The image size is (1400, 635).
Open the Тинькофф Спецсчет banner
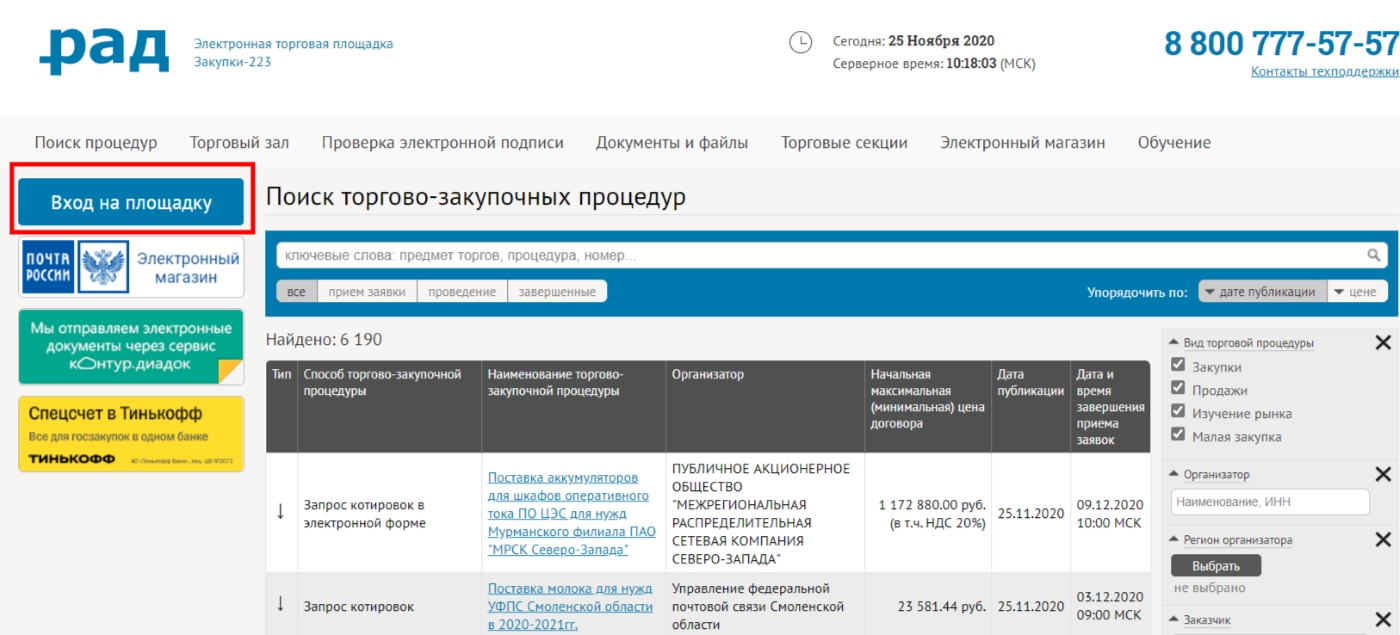[131, 433]
